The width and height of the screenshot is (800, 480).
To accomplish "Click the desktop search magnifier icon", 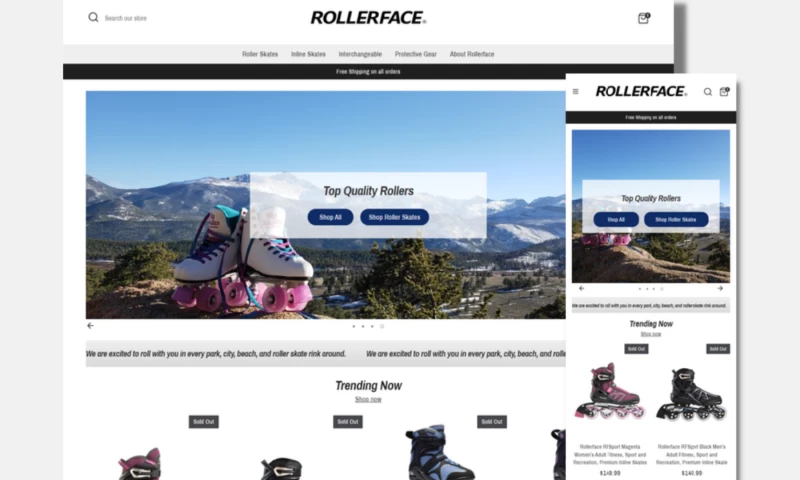I will [93, 17].
